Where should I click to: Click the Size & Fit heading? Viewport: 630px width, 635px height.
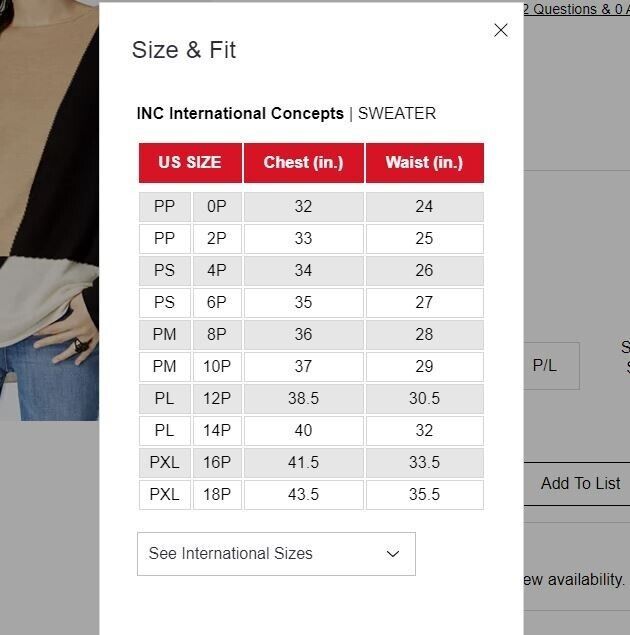(184, 50)
